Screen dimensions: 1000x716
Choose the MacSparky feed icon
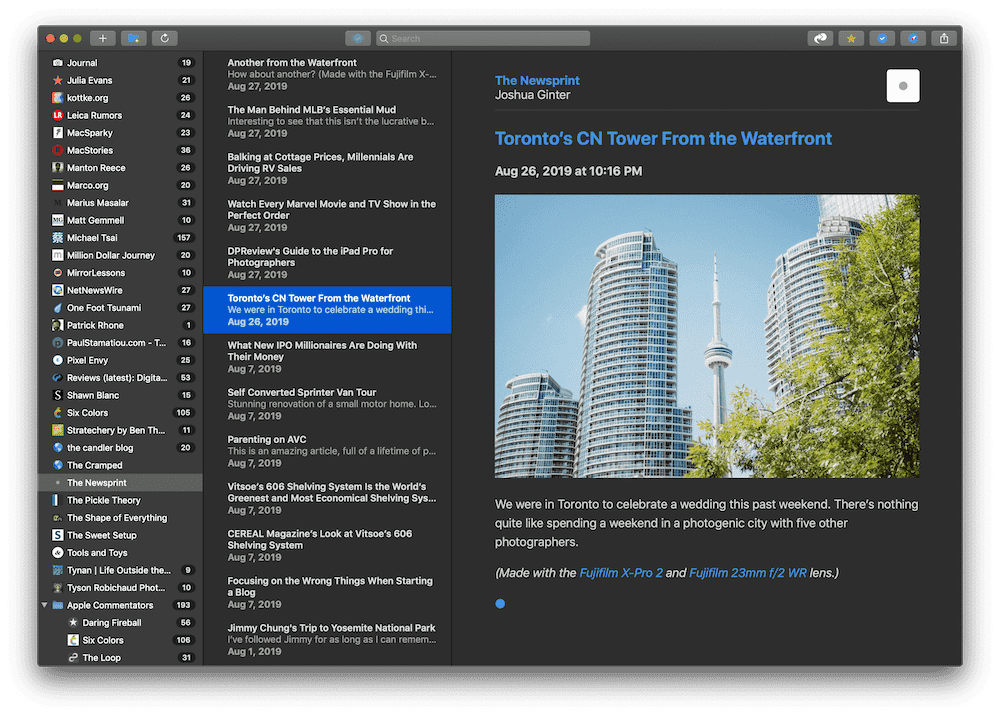(x=57, y=133)
